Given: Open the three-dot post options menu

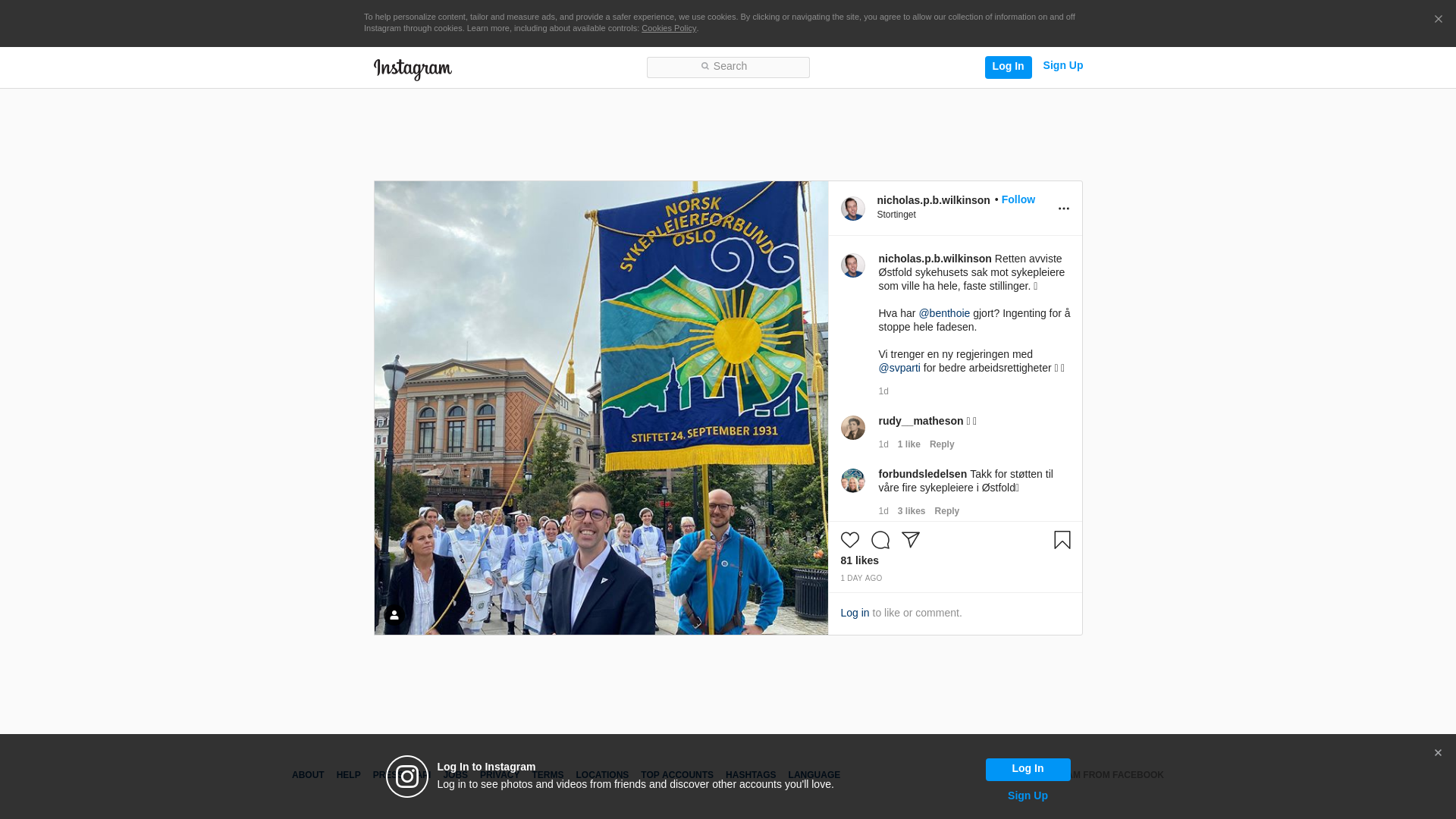Looking at the screenshot, I should [1063, 209].
